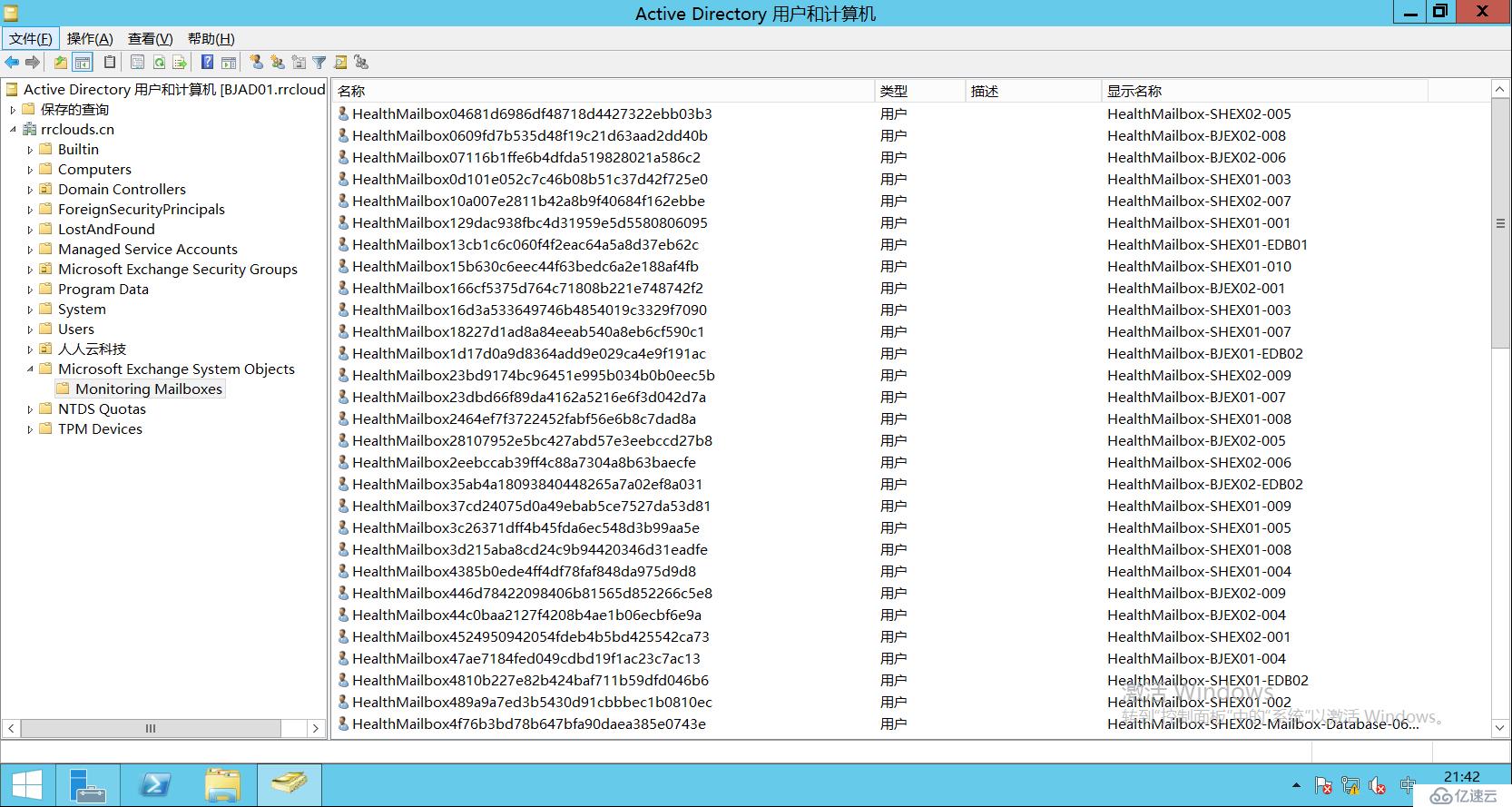
Task: Click the Chinese IME indicator in tray
Action: [x=1408, y=786]
